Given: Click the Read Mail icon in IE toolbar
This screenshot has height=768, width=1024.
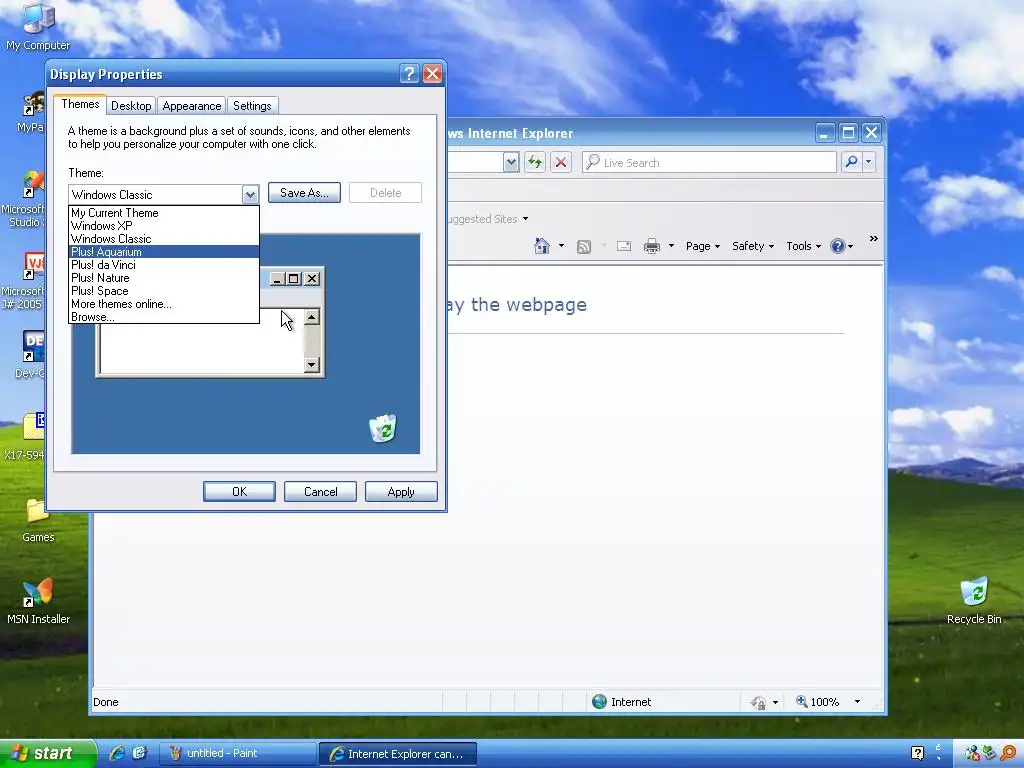Looking at the screenshot, I should (x=624, y=246).
